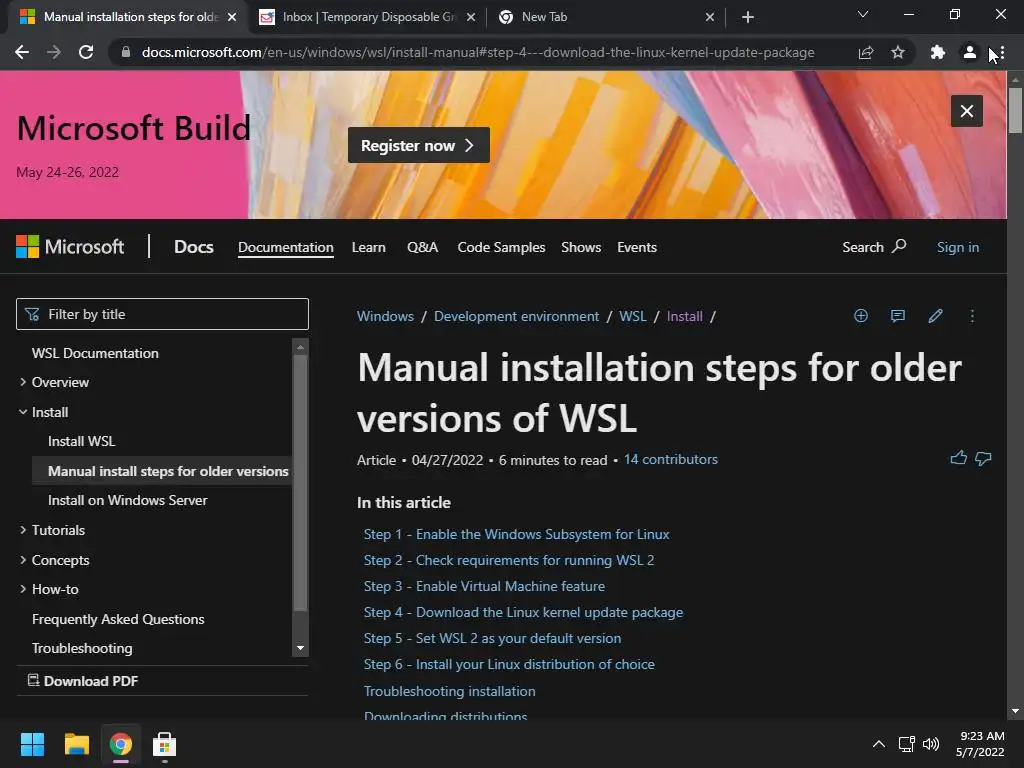Click the Microsoft logo
The image size is (1024, 768).
click(x=70, y=247)
